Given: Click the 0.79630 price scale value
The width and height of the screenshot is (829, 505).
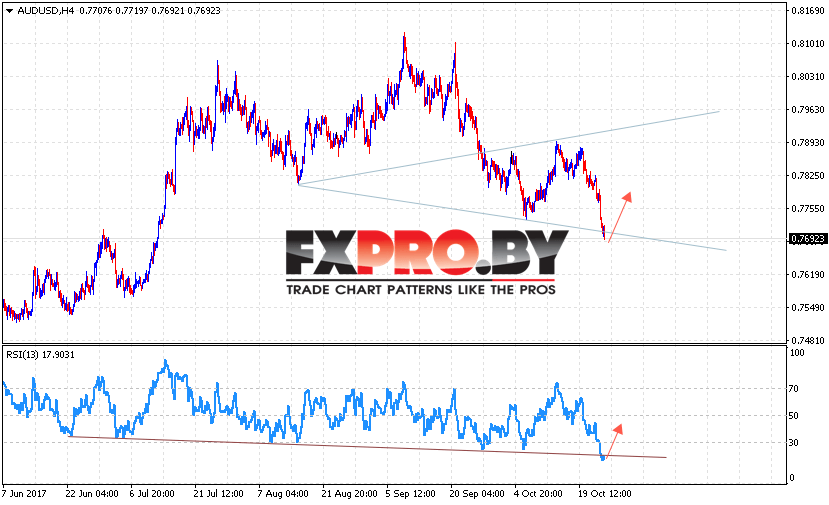Looking at the screenshot, I should pyautogui.click(x=808, y=109).
